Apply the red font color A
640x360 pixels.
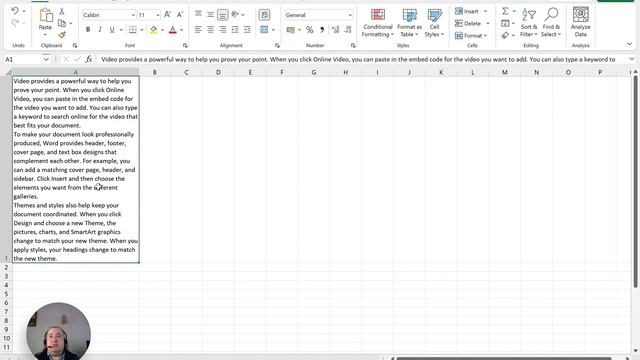tap(173, 29)
